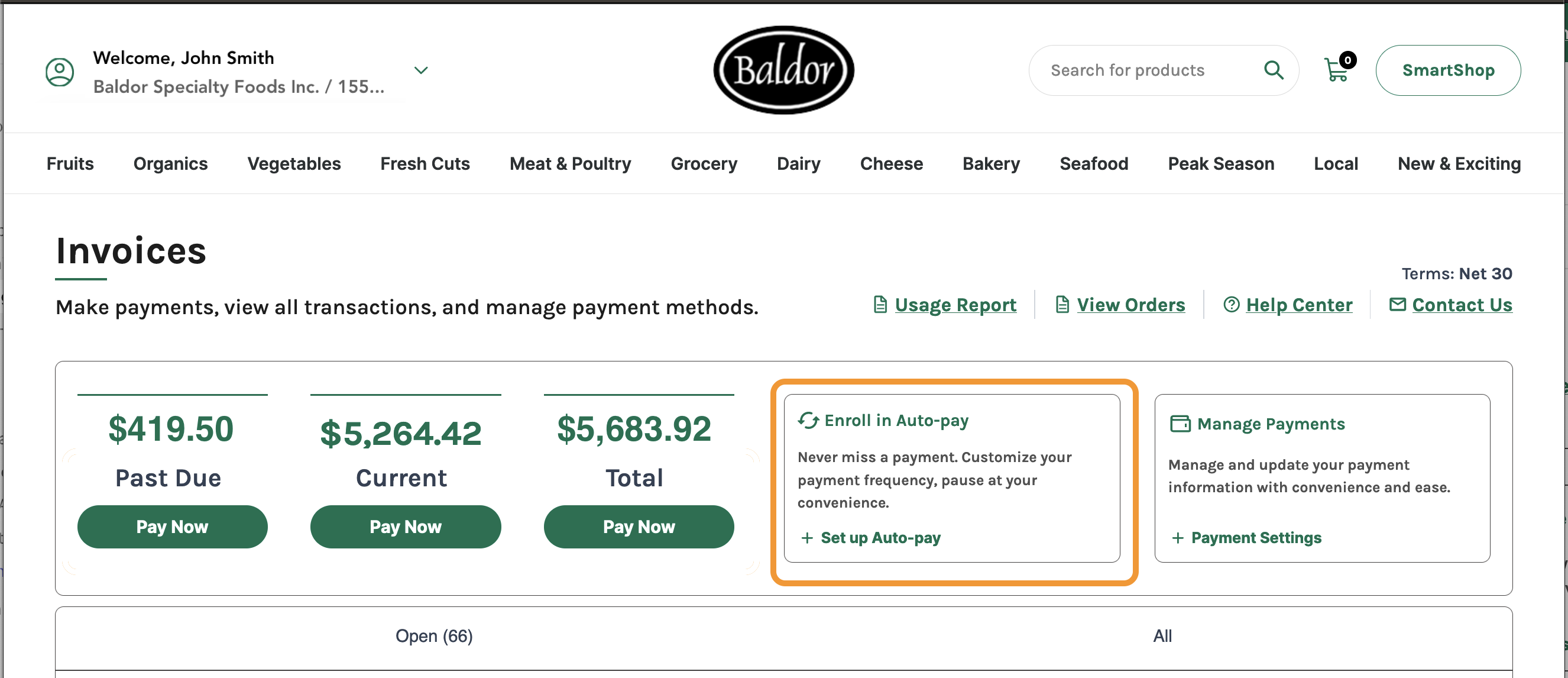The height and width of the screenshot is (678, 1568).
Task: Click the Baldor Specialty Foods Inc. account text
Action: point(239,86)
